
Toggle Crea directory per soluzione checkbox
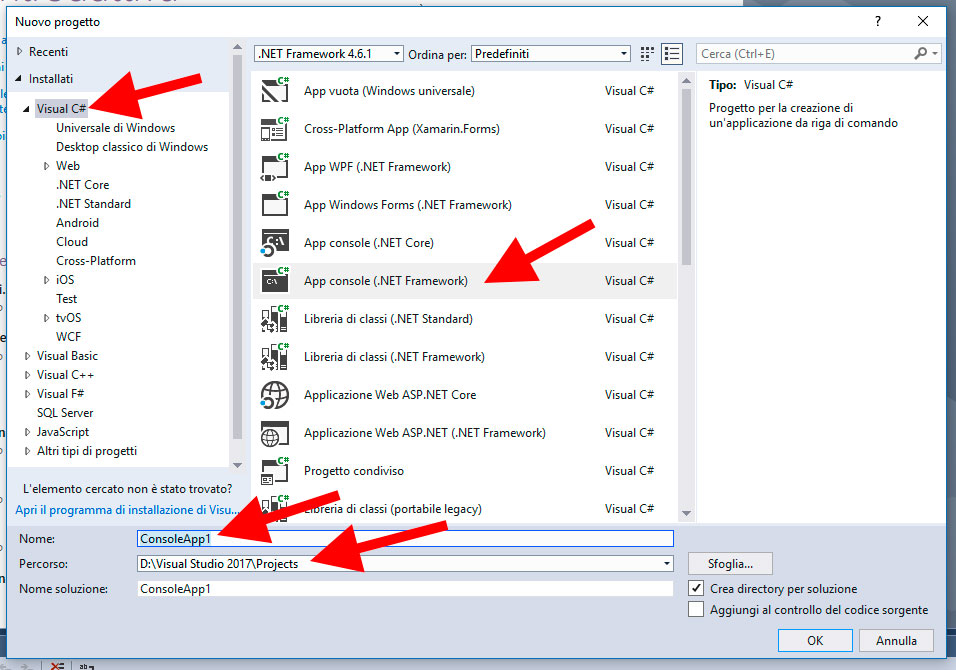point(696,588)
